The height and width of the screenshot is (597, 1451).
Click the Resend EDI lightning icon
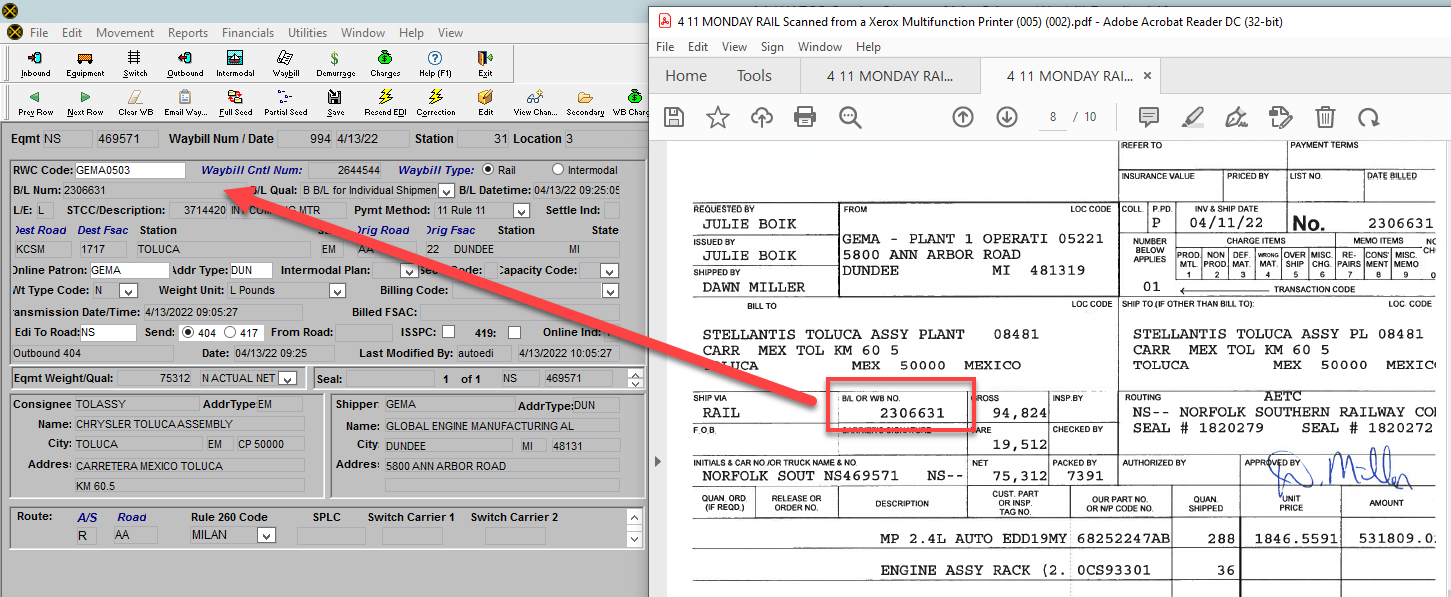pos(385,103)
